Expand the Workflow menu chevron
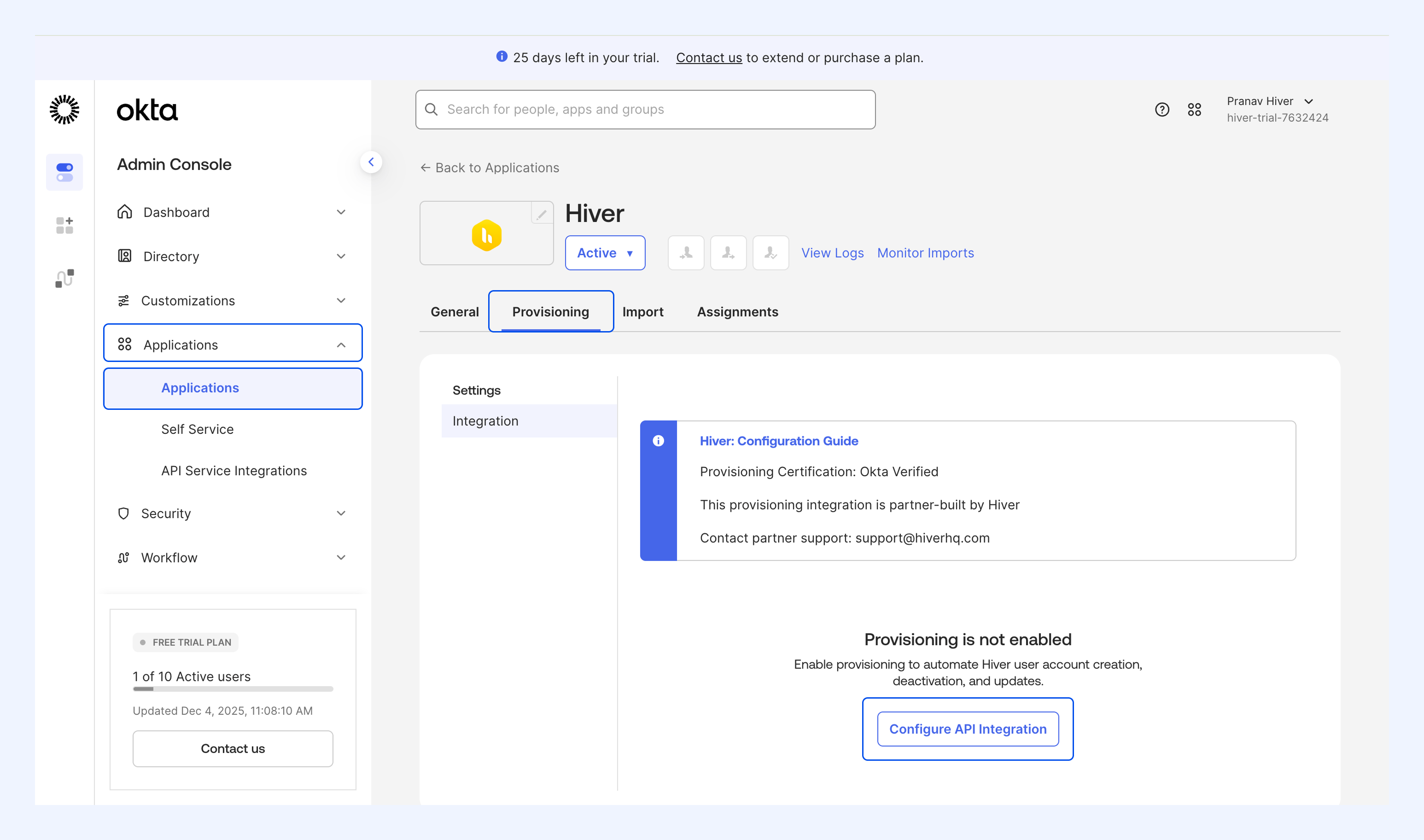 [x=341, y=557]
